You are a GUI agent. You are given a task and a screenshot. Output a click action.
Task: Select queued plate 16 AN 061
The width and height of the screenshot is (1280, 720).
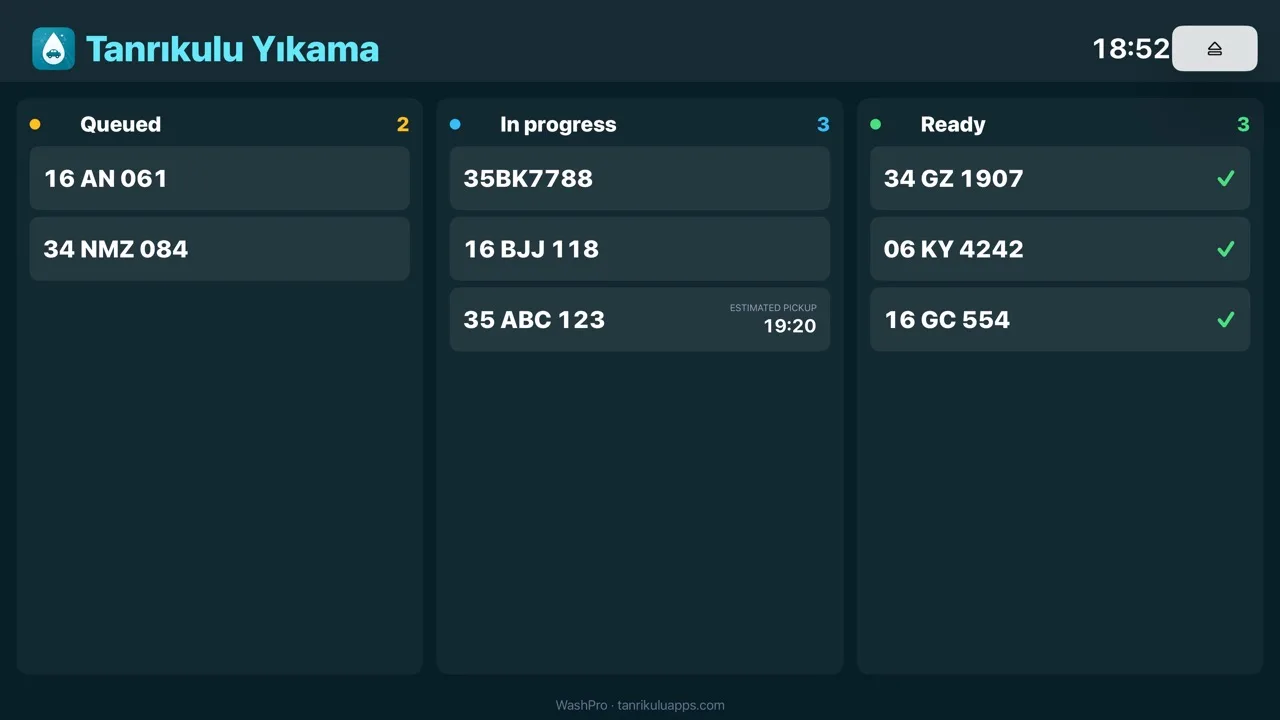[x=220, y=178]
